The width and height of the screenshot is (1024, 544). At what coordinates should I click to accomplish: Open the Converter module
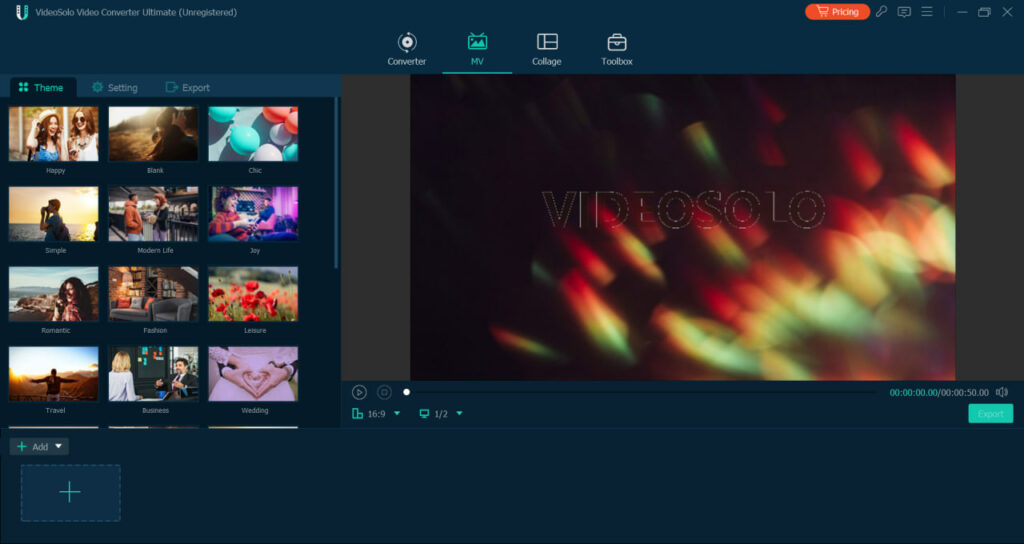click(x=406, y=49)
